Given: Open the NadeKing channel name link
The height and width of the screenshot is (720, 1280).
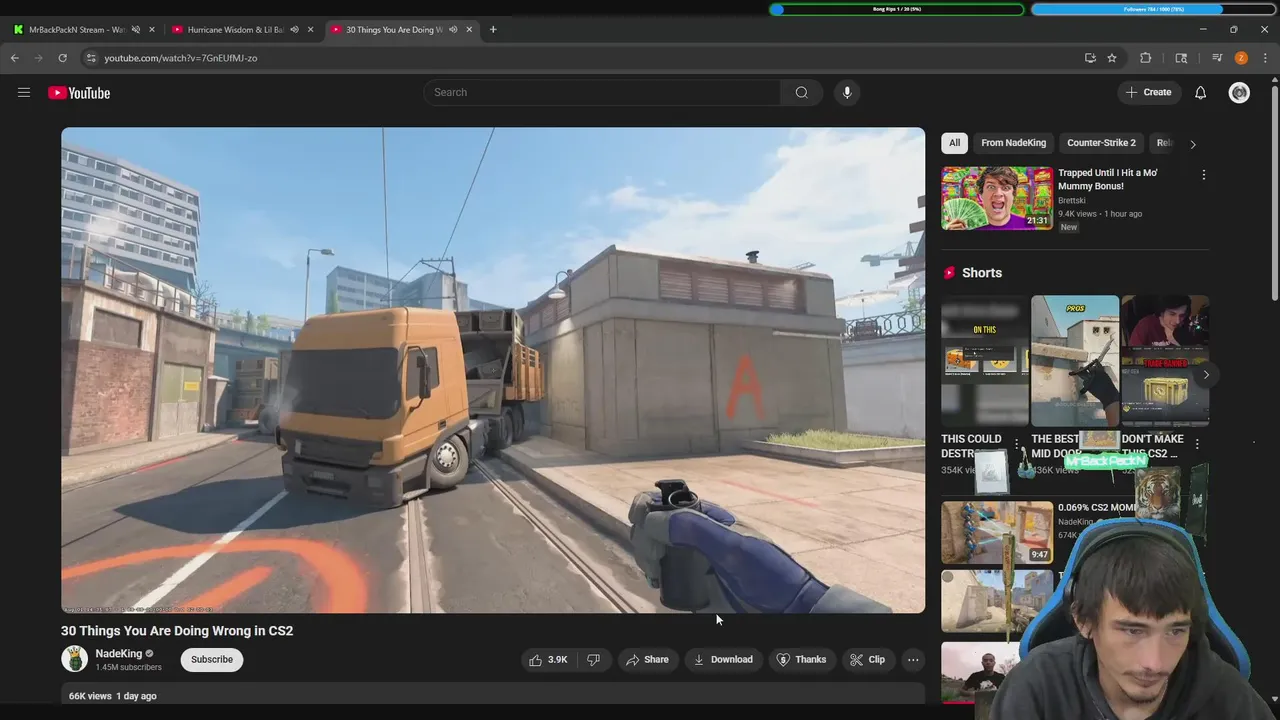Looking at the screenshot, I should (119, 654).
